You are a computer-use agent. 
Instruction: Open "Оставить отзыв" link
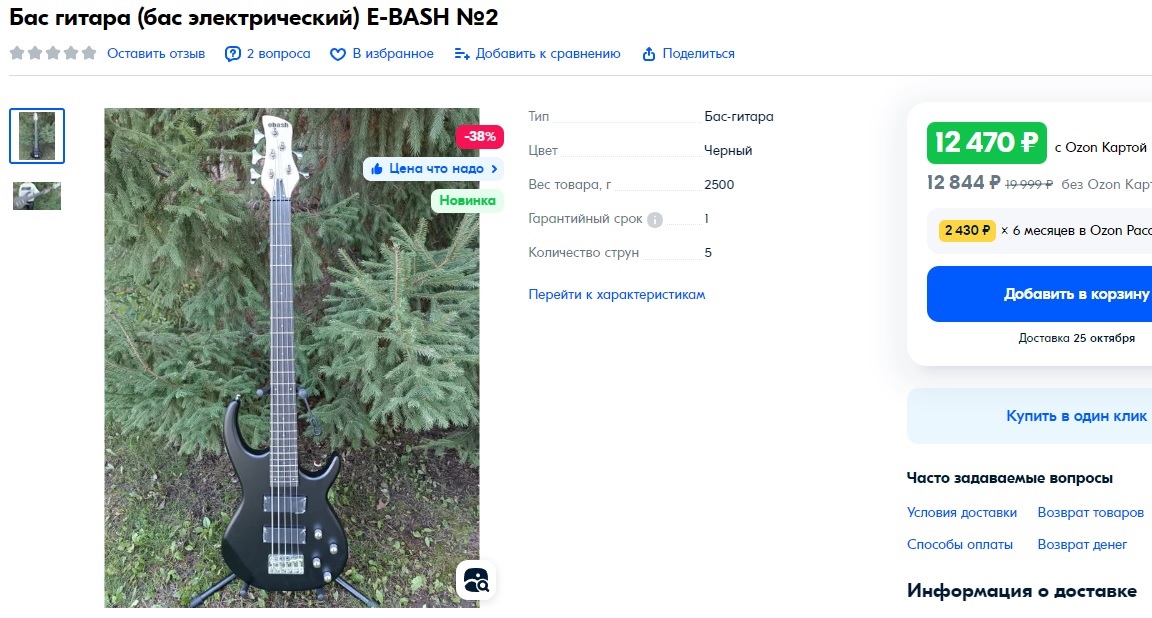(x=156, y=54)
